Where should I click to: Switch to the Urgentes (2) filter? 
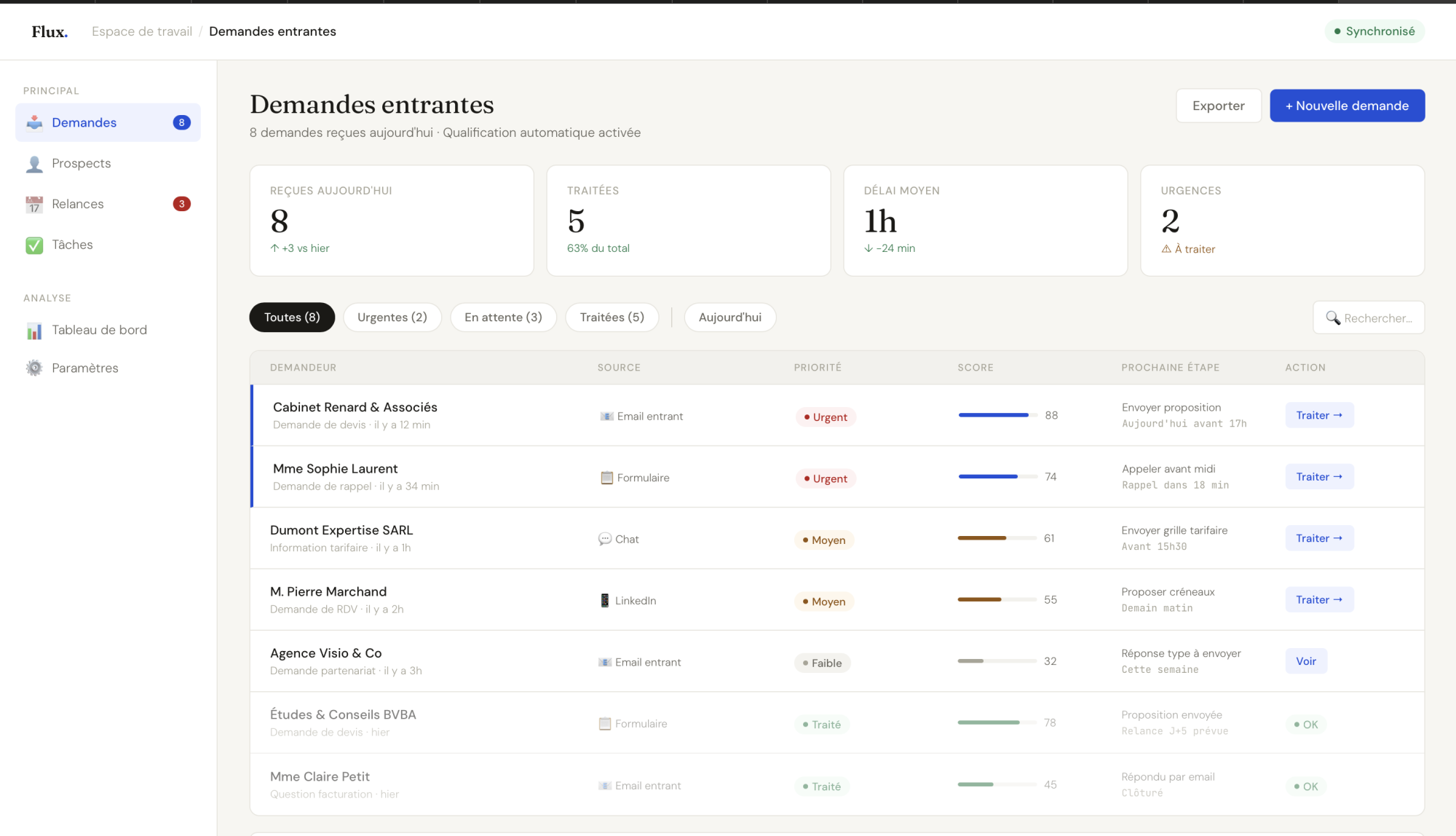[392, 317]
